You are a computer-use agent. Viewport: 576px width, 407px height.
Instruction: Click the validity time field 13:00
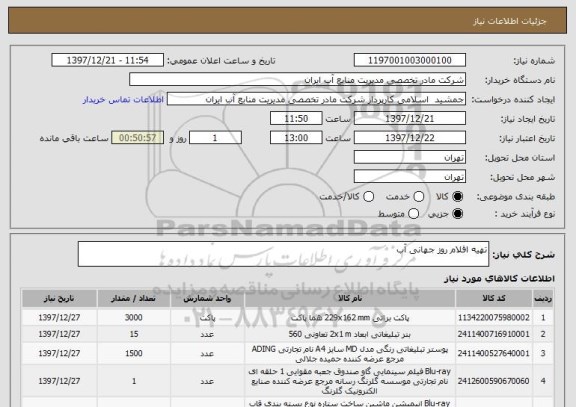(x=296, y=138)
